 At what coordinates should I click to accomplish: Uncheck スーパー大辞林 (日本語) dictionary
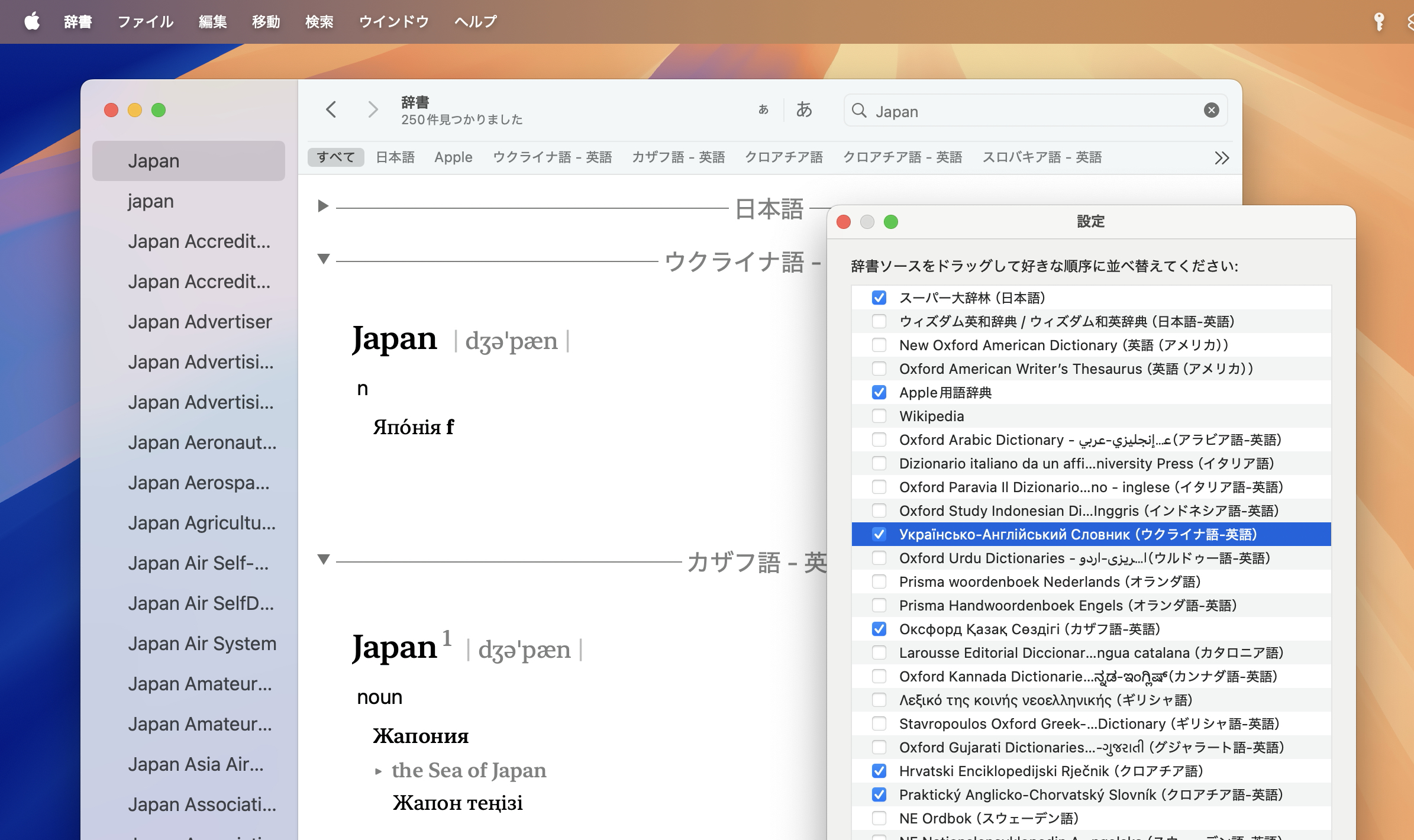879,298
